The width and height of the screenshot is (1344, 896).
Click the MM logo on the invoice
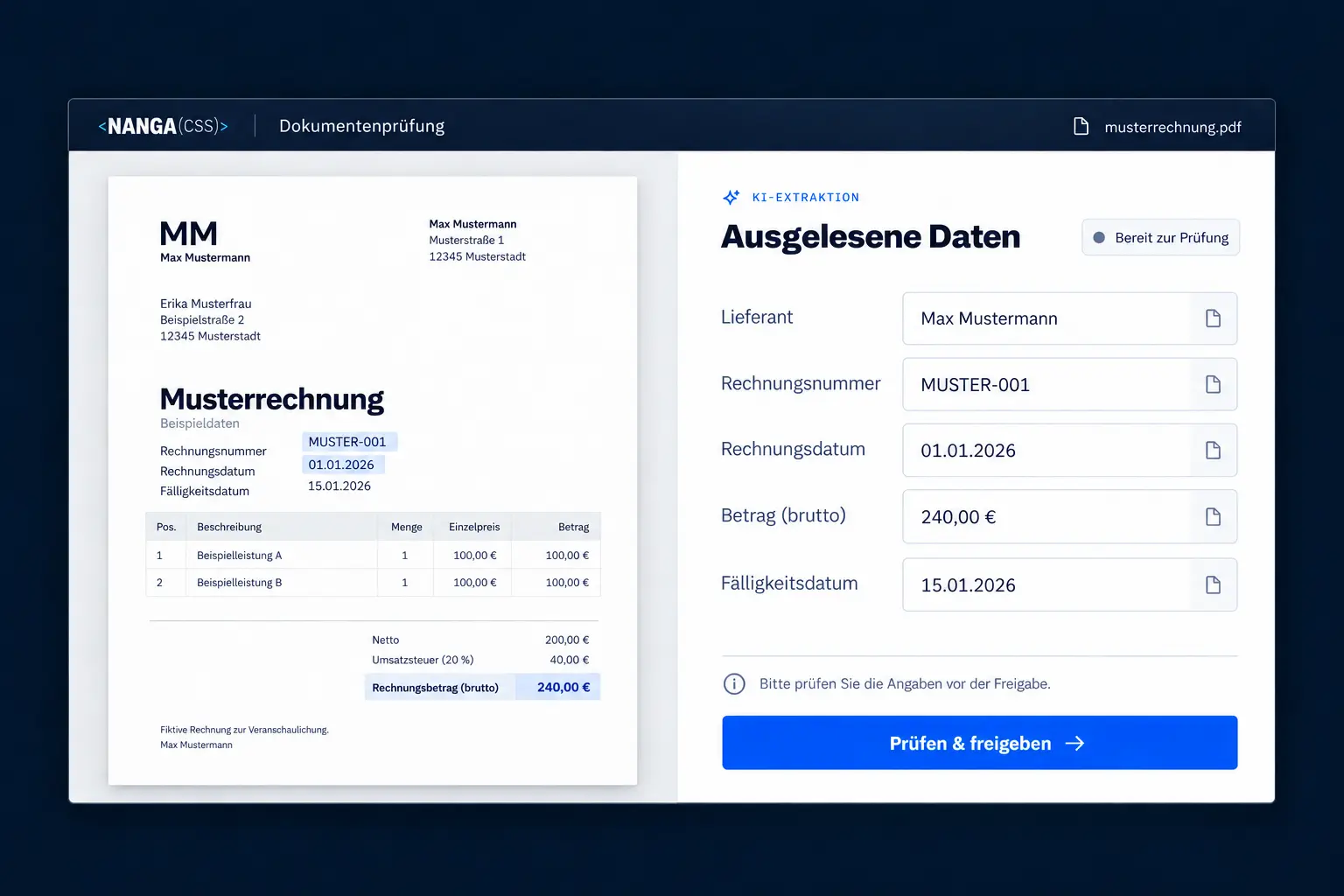tap(188, 234)
